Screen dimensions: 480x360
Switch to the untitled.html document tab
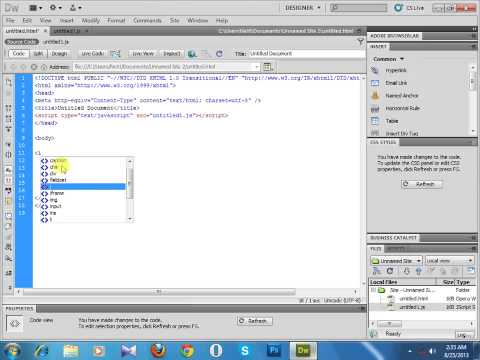tap(22, 31)
